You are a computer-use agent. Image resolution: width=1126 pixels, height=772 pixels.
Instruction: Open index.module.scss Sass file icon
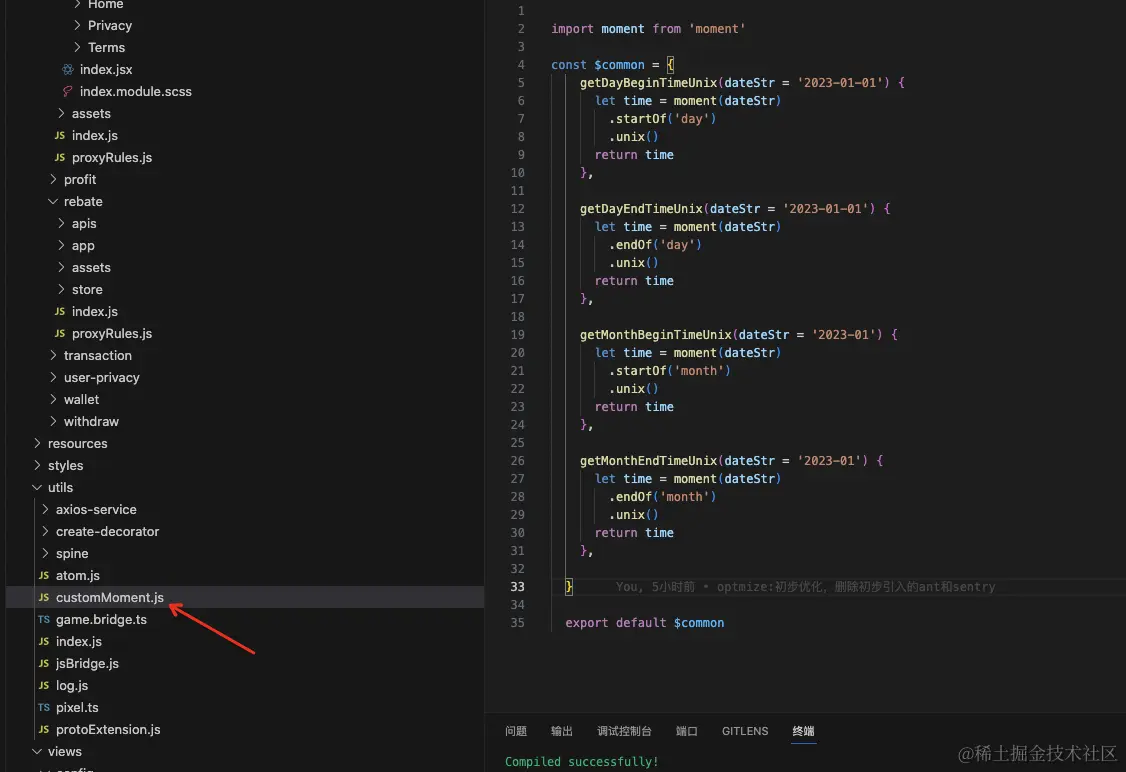(68, 91)
